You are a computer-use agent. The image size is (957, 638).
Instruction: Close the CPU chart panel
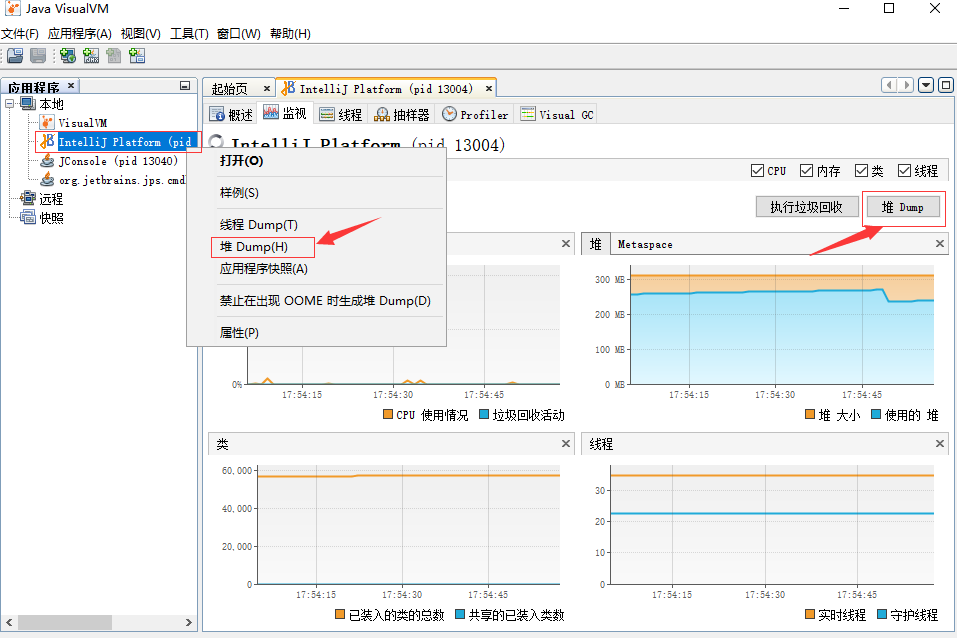pyautogui.click(x=566, y=244)
